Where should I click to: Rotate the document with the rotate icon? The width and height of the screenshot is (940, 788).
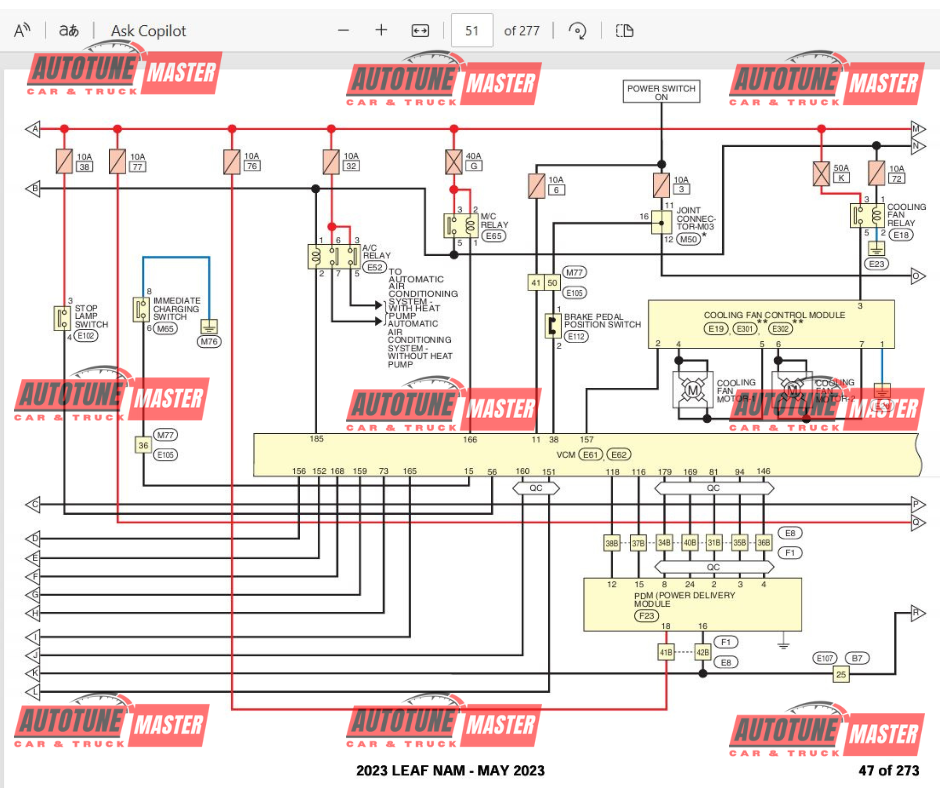click(x=577, y=30)
